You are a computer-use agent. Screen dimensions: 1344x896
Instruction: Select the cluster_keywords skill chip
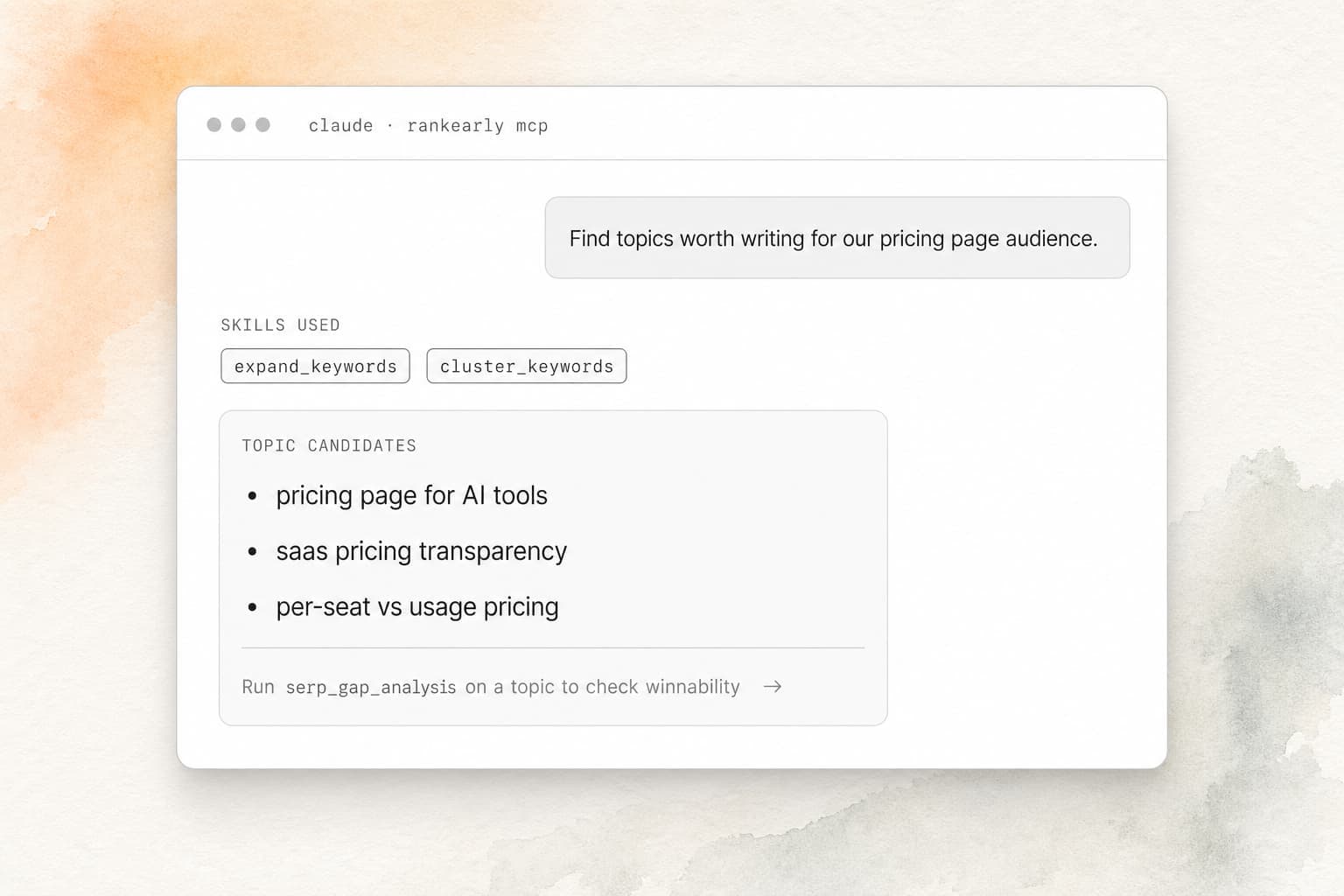(527, 366)
